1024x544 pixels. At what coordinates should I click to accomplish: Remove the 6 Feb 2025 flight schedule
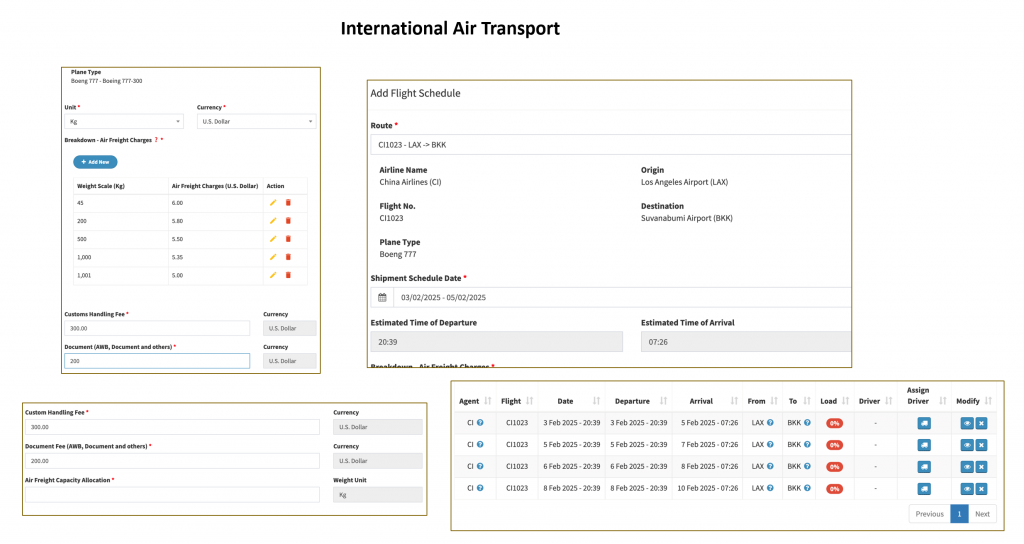coord(982,467)
